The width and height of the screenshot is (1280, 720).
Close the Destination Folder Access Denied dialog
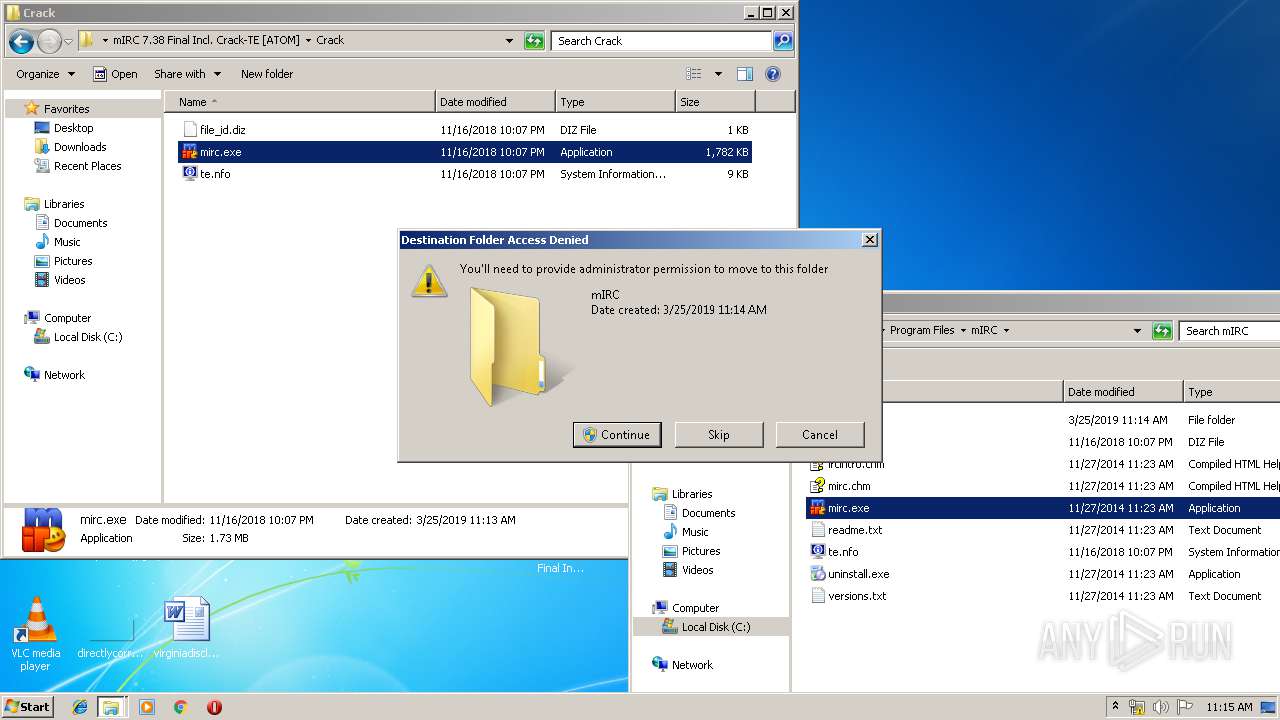(870, 240)
